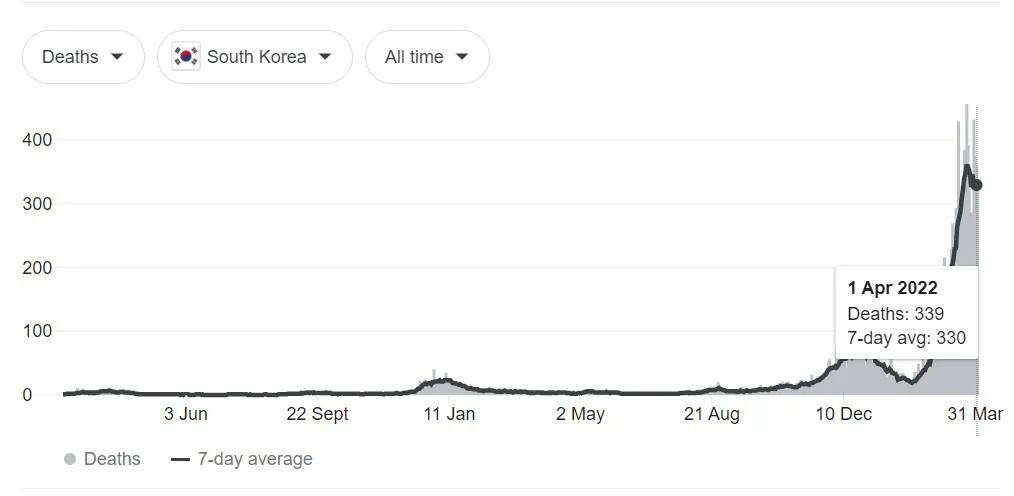Image resolution: width=1014 pixels, height=496 pixels.
Task: Click the 31 Mar x-axis label
Action: click(x=975, y=414)
